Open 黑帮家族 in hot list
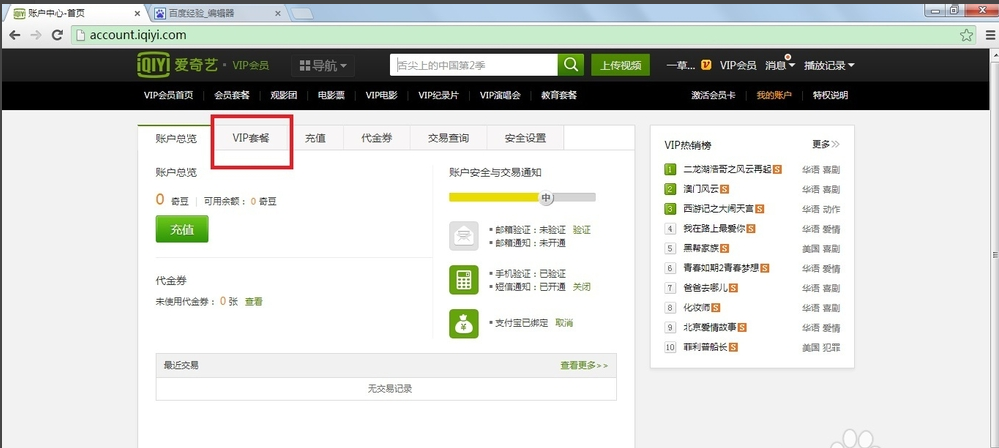This screenshot has height=448, width=999. tap(701, 249)
